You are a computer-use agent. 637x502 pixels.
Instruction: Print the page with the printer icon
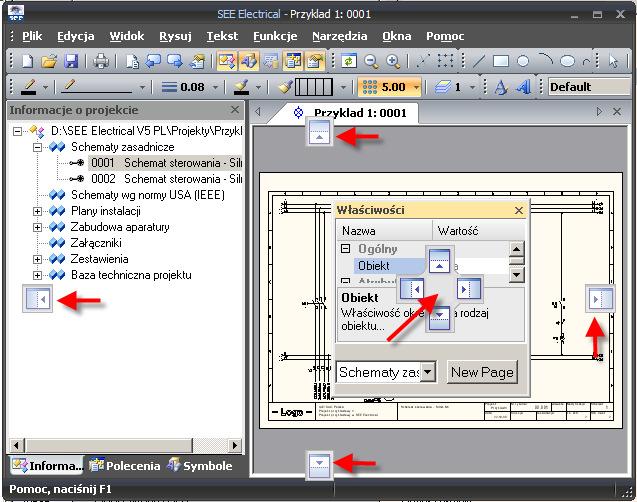pos(101,61)
